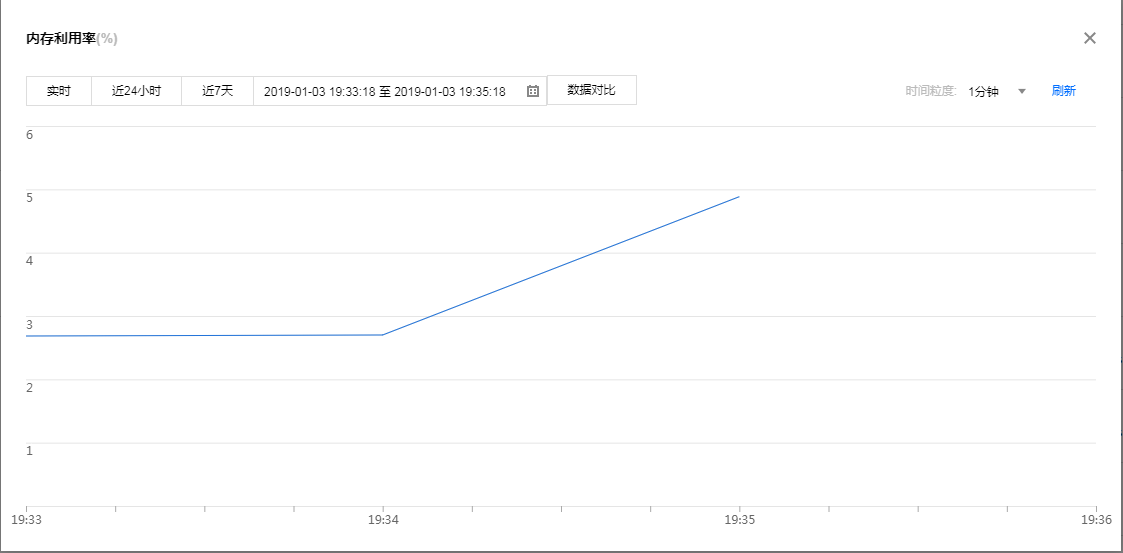The image size is (1123, 553).
Task: Close the 内存利用率 panel
Action: (1090, 38)
